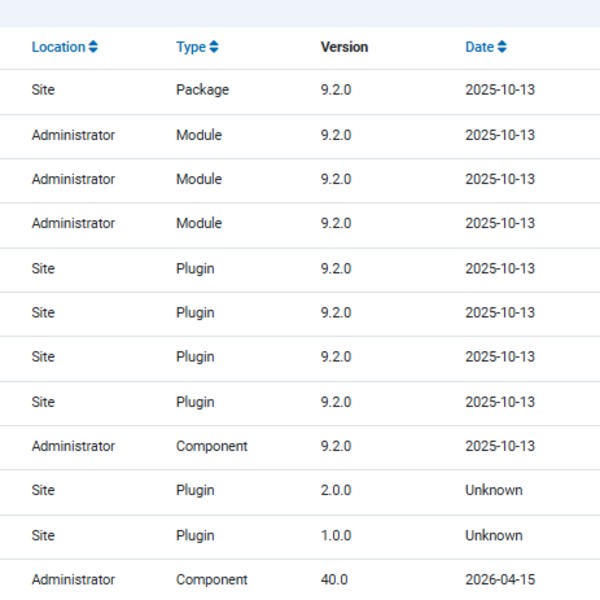Click Plugin in the version 2.0.0 row
This screenshot has width=600, height=600.
(195, 491)
